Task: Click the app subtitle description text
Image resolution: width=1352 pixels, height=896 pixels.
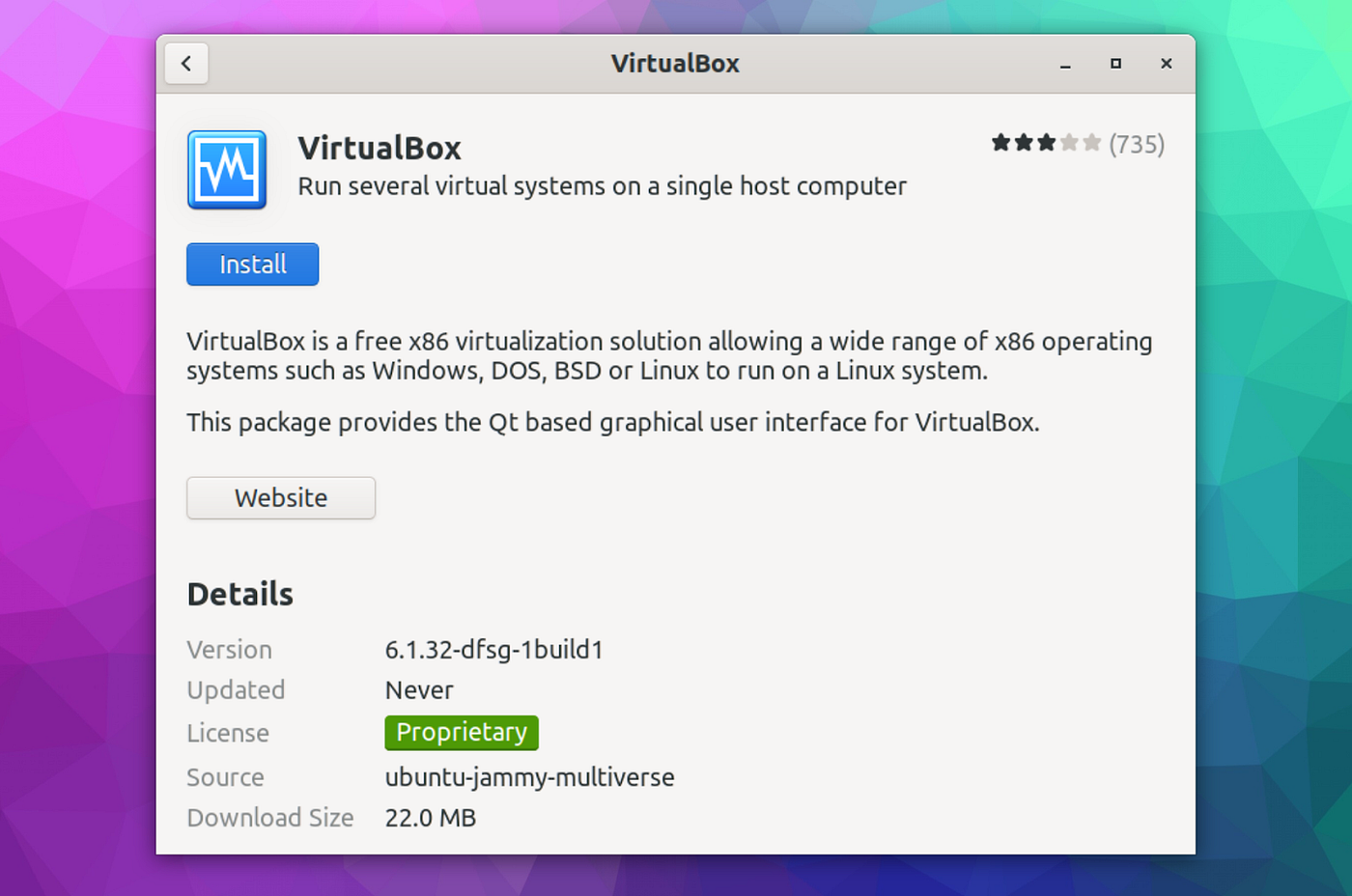Action: [x=601, y=185]
